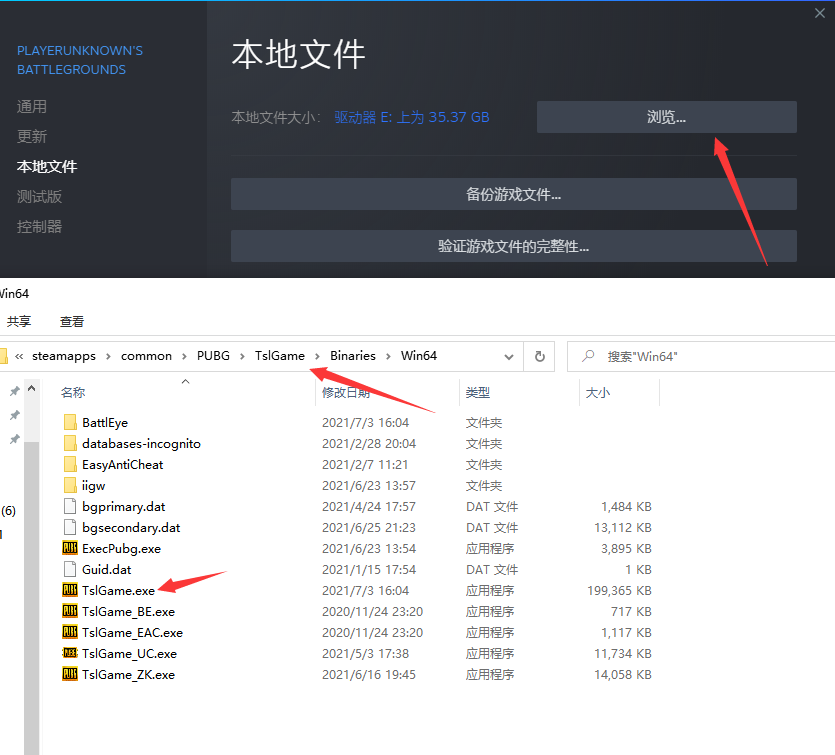The height and width of the screenshot is (755, 835).
Task: Sort by 名称 column header
Action: pos(73,392)
